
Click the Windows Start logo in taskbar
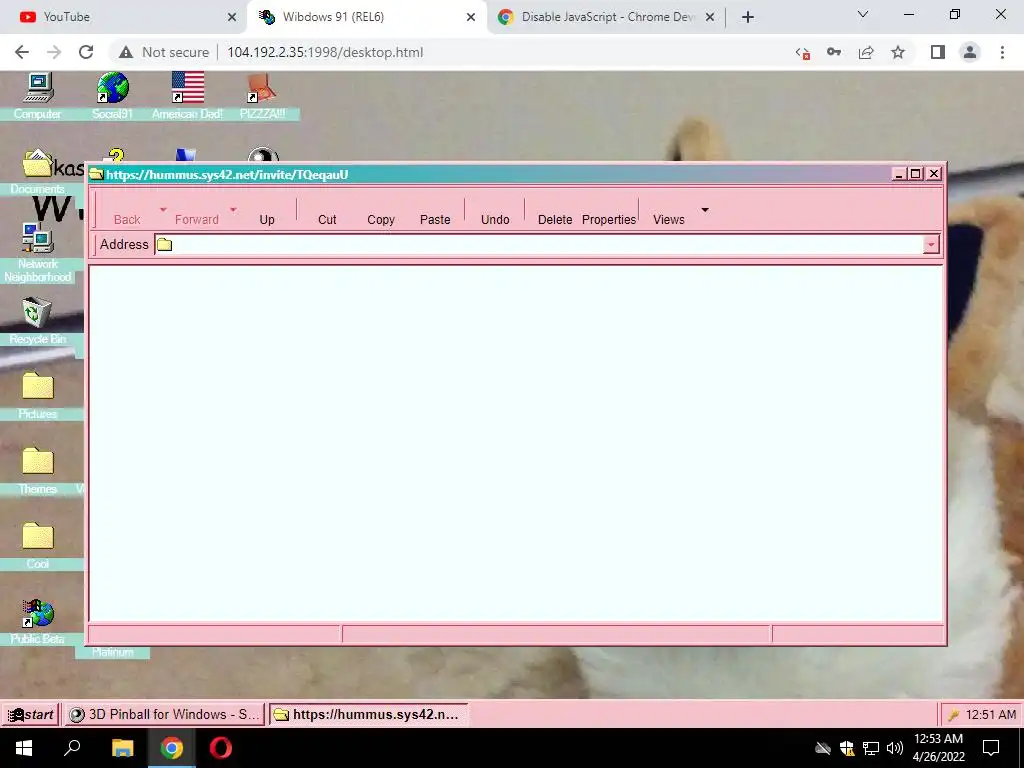24,748
